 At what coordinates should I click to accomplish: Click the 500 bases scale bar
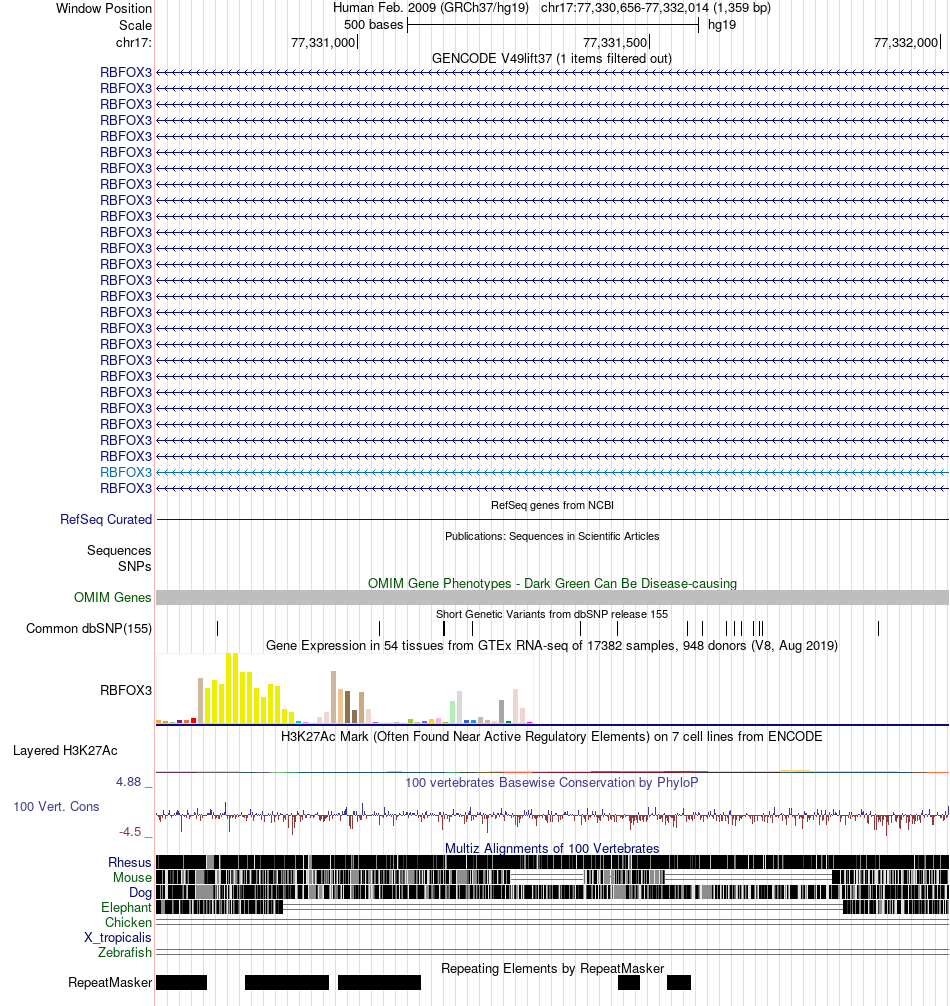tap(553, 25)
